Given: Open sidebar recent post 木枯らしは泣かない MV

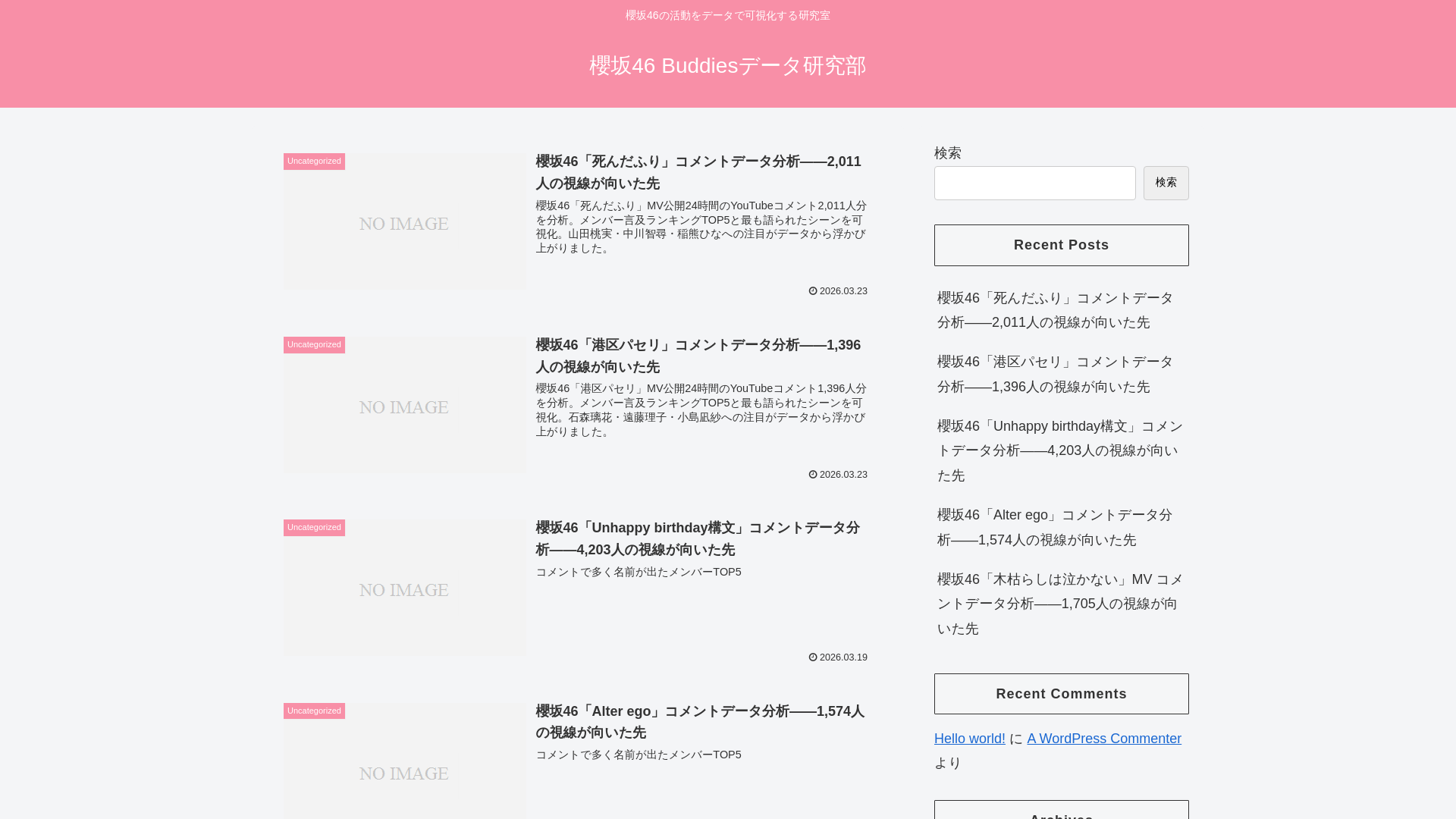Looking at the screenshot, I should pos(1060,604).
